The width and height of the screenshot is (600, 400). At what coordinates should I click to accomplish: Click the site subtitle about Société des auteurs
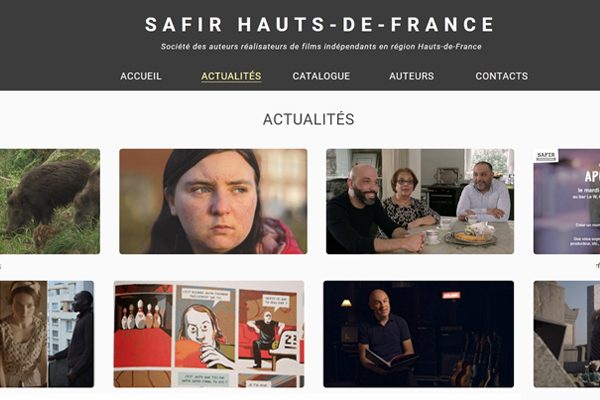point(321,47)
